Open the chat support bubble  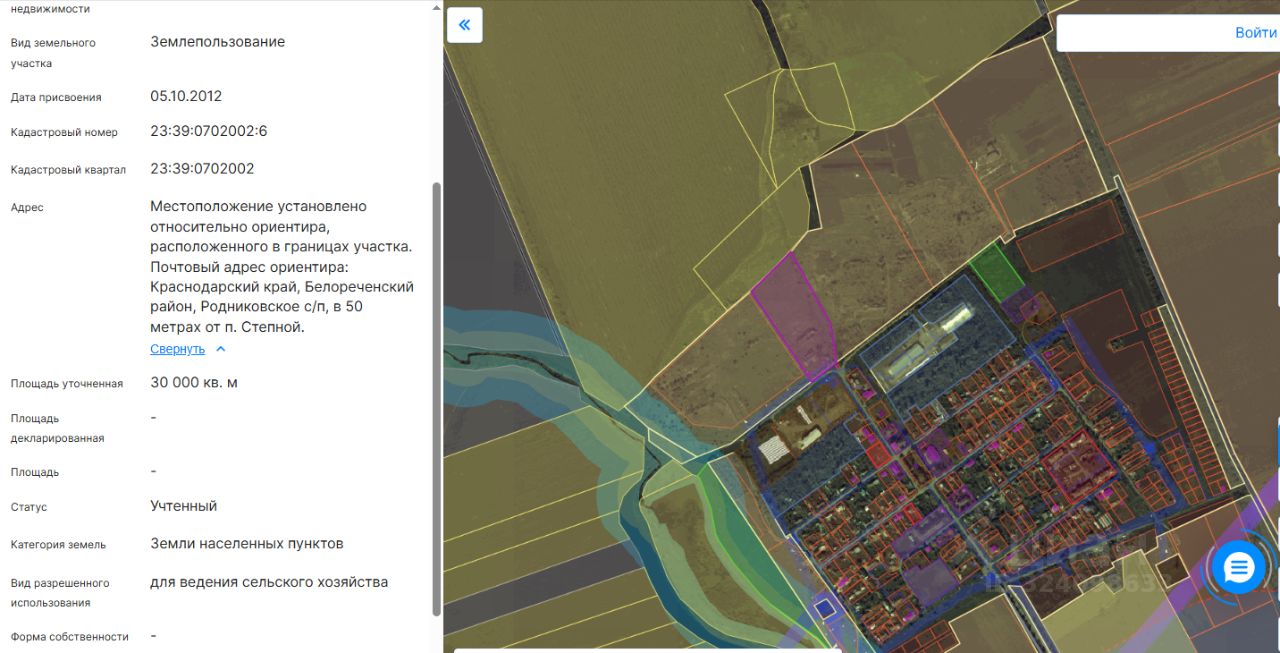[x=1238, y=568]
